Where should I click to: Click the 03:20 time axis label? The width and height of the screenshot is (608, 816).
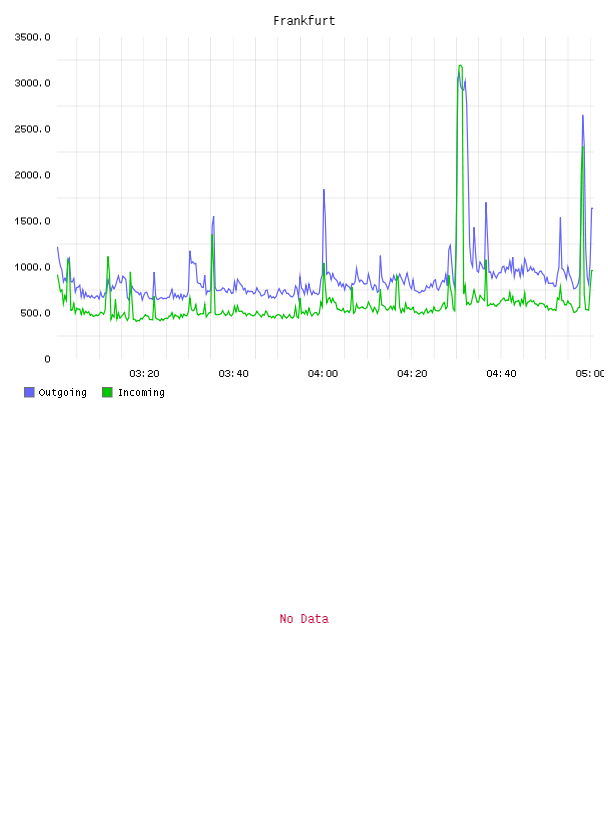click(144, 374)
